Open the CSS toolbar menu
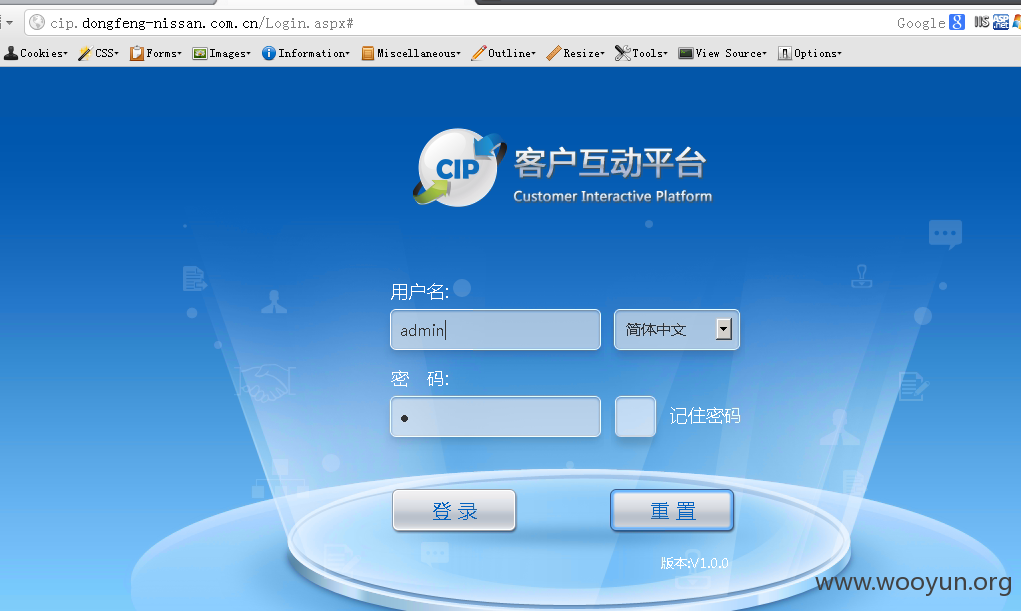 98,53
